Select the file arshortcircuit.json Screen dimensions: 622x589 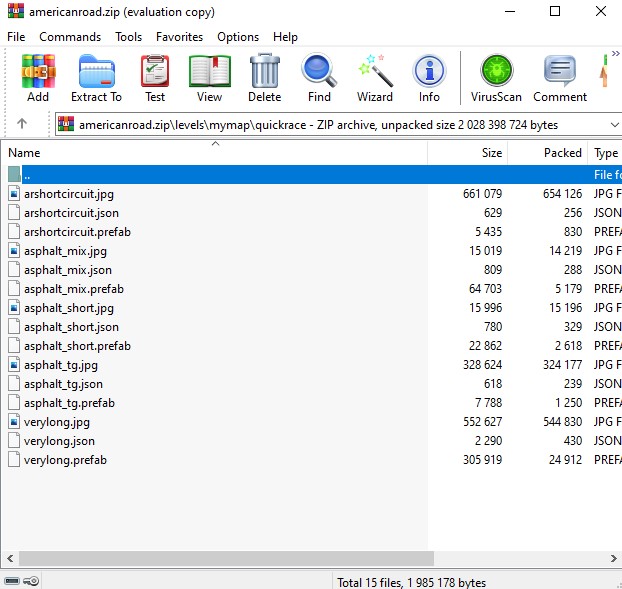coord(71,213)
